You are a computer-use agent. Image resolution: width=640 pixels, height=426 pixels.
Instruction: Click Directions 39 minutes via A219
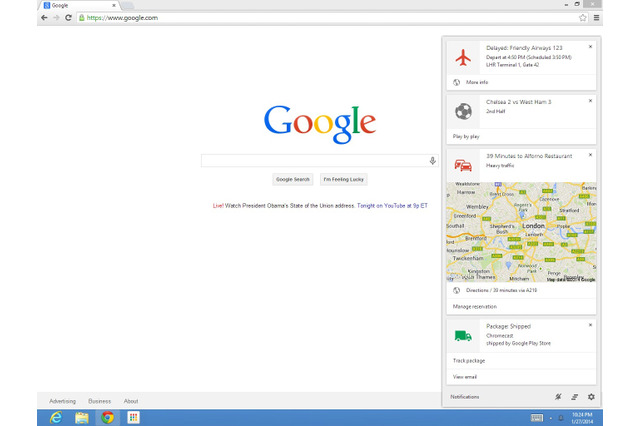click(x=501, y=290)
